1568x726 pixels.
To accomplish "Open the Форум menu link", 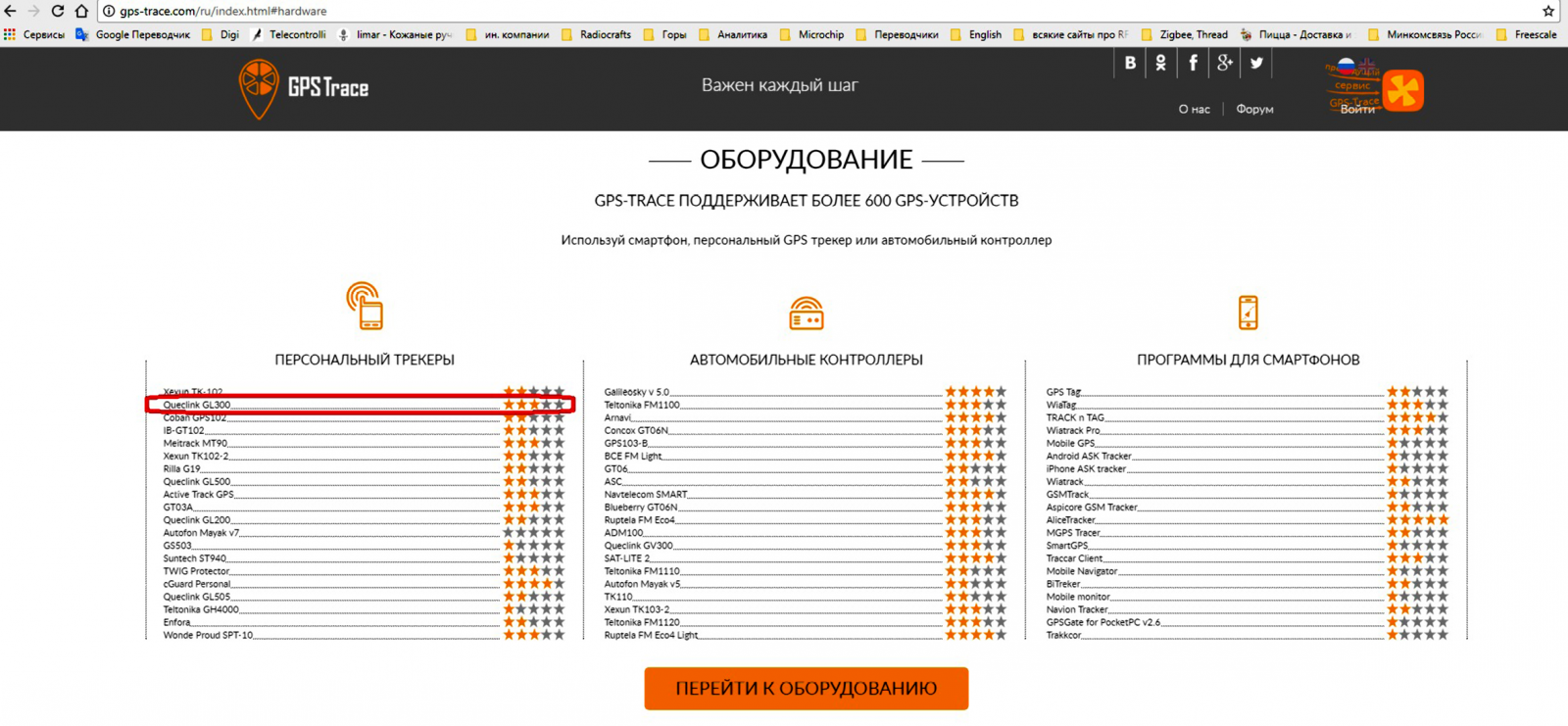I will point(1254,110).
